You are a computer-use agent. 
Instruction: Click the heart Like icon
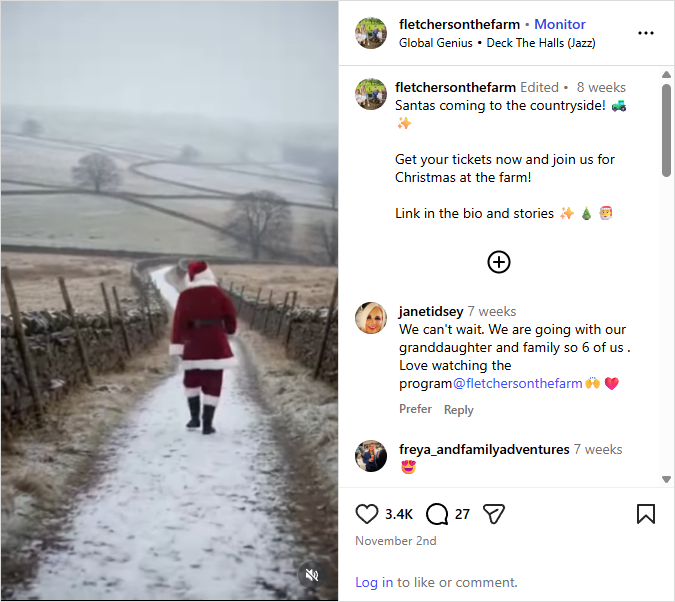367,514
